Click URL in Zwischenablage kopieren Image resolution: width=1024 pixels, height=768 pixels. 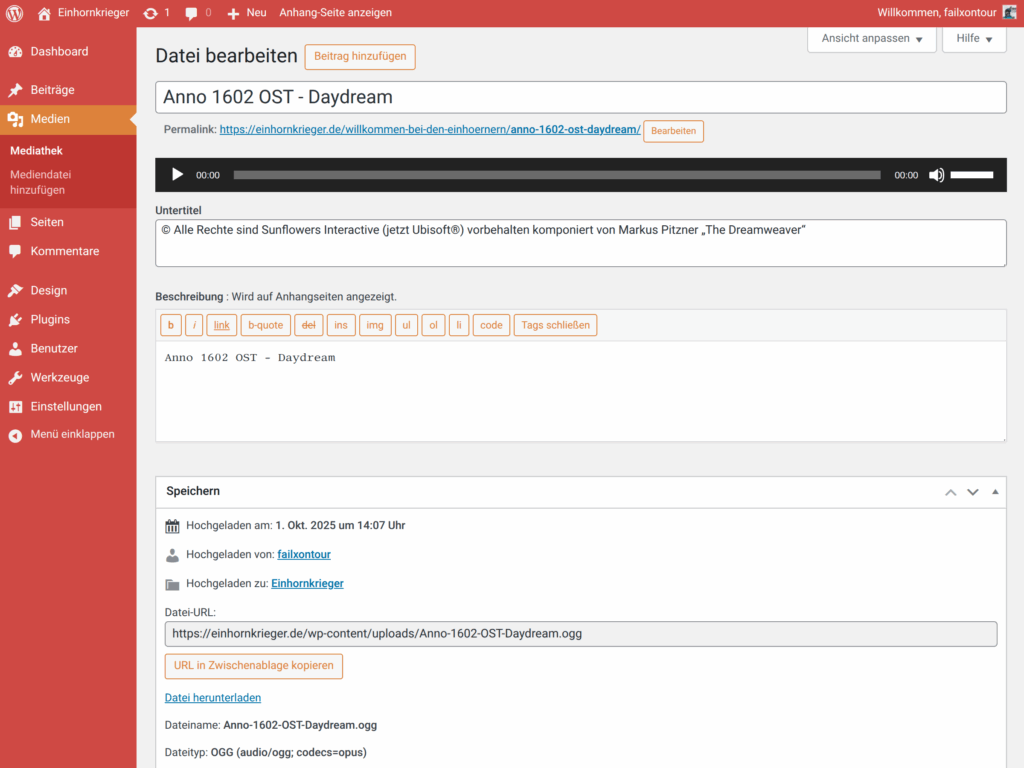(x=253, y=666)
